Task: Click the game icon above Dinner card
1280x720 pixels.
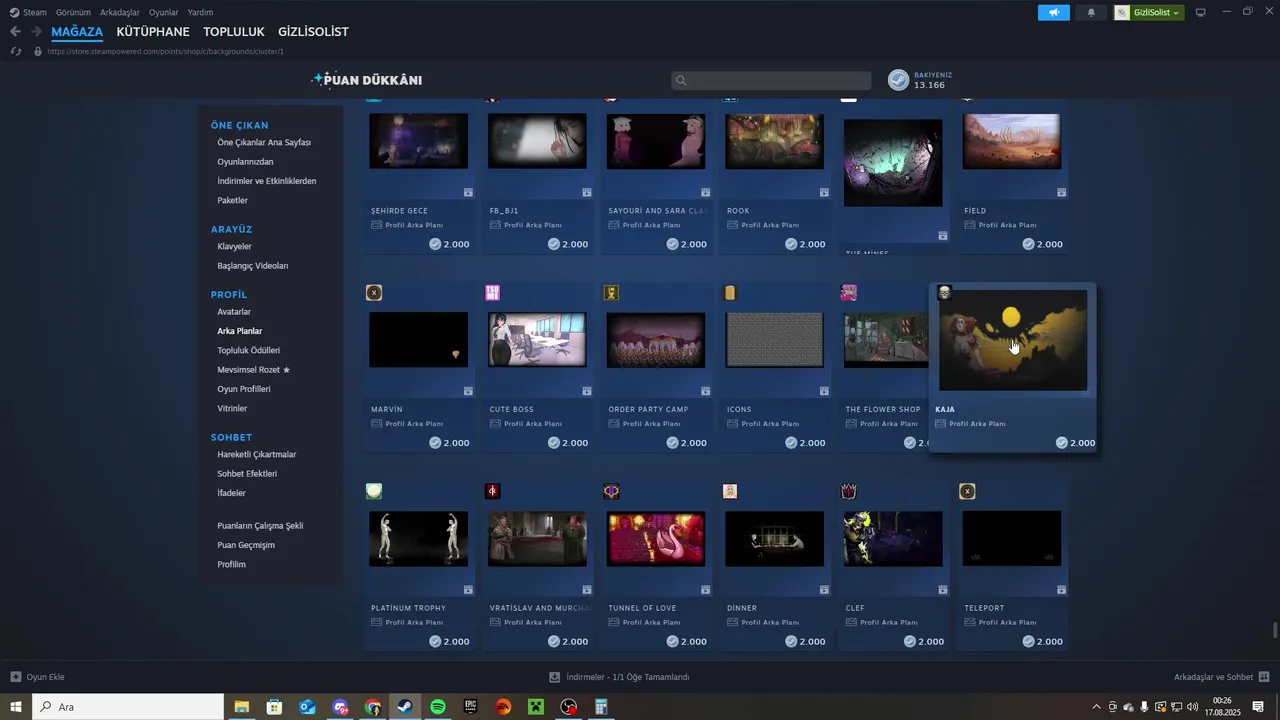Action: point(730,491)
